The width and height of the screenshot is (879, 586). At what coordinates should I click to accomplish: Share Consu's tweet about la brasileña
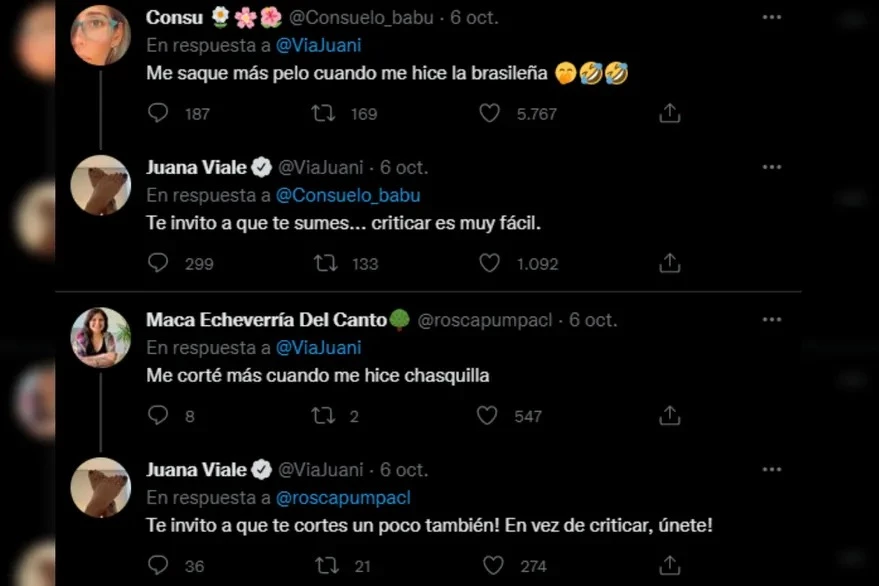point(670,113)
